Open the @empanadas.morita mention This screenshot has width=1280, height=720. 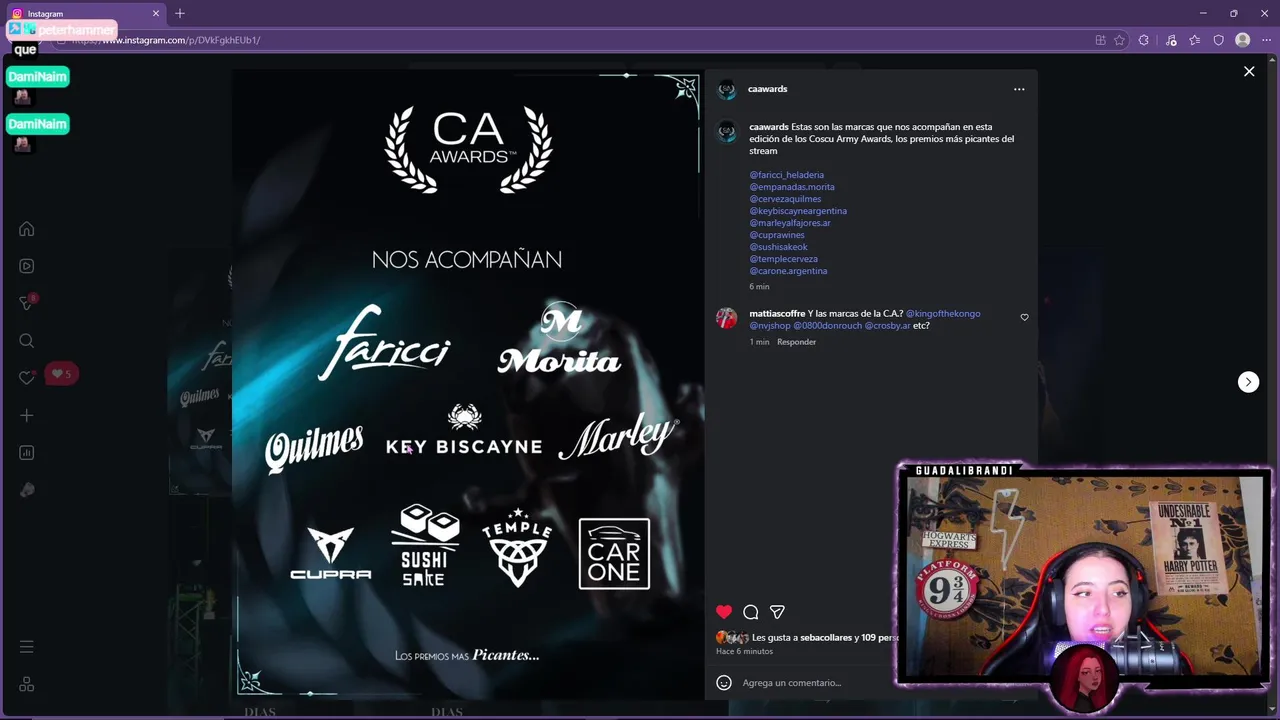click(x=792, y=187)
